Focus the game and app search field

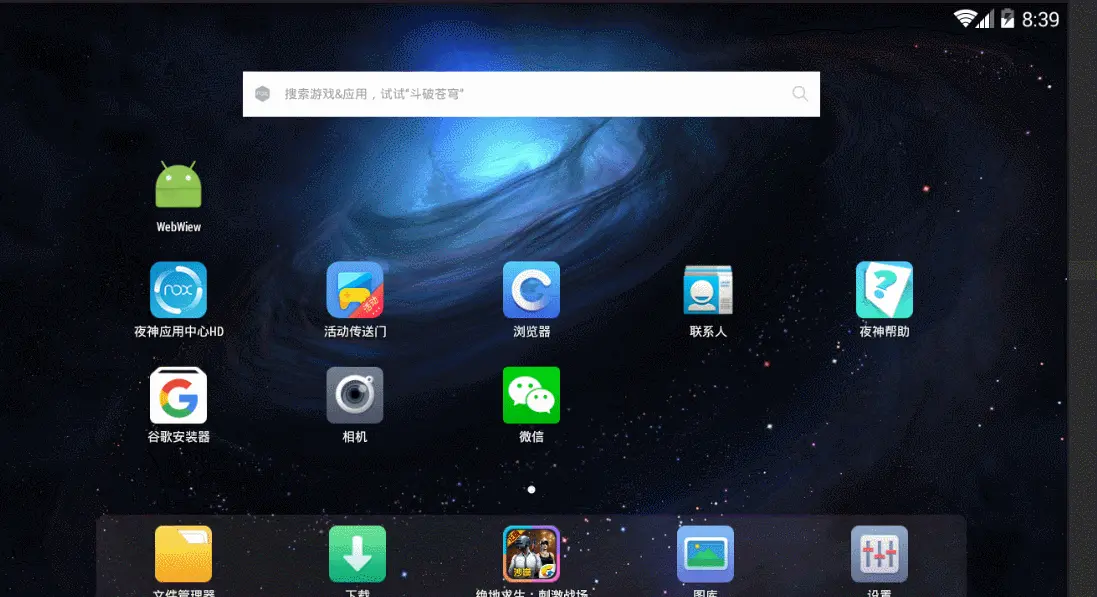[x=531, y=94]
